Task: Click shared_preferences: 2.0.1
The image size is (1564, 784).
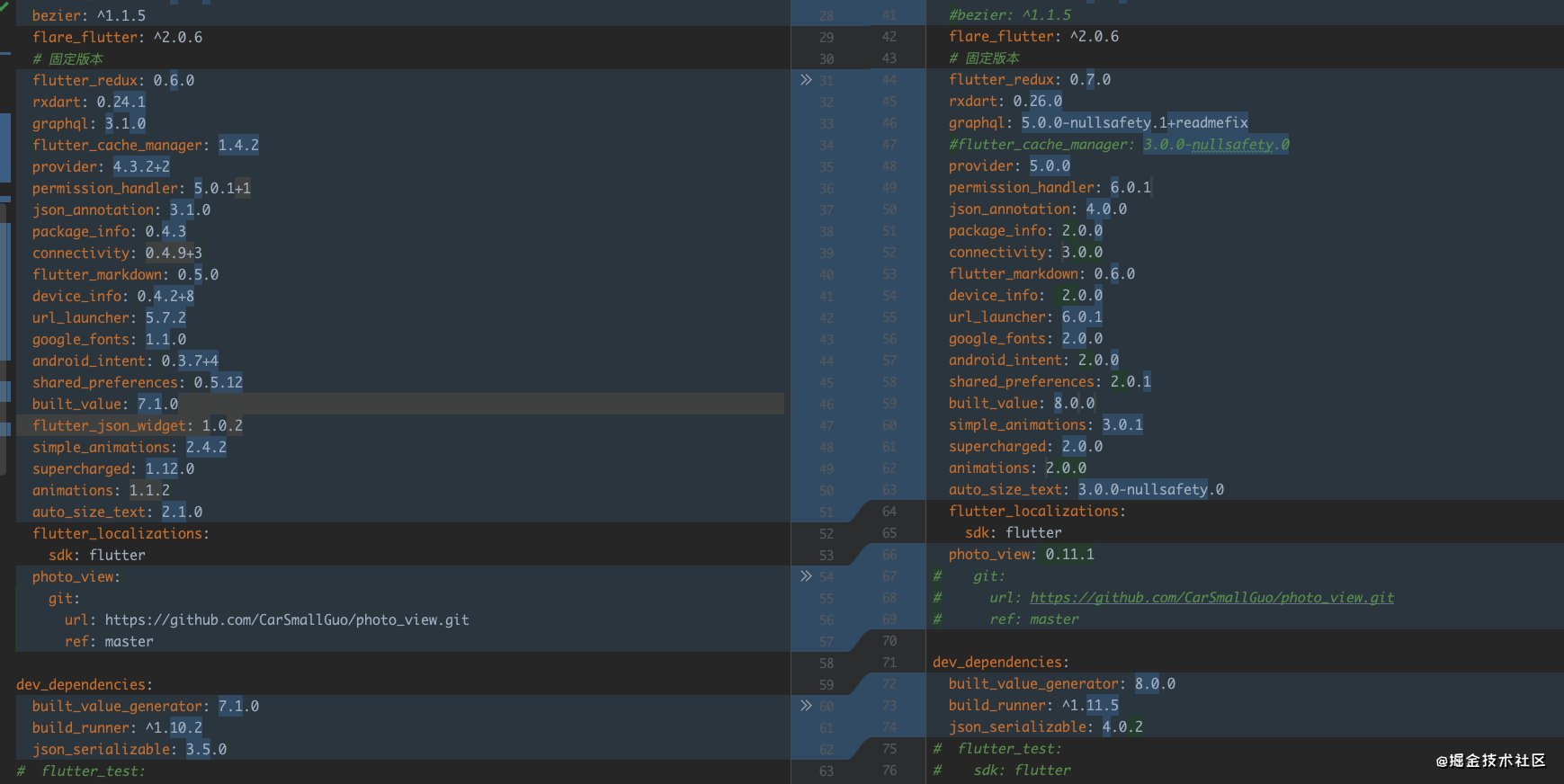Action: click(x=1050, y=381)
